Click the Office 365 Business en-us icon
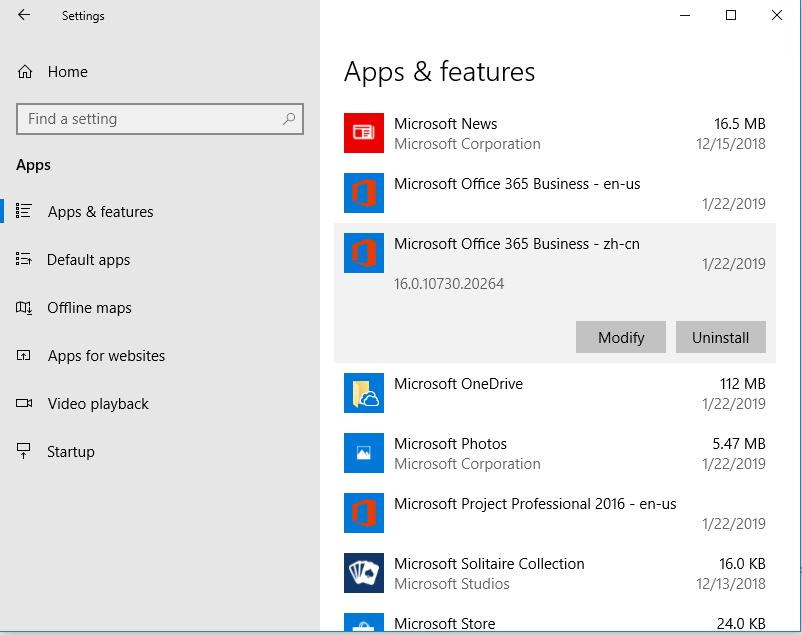Image resolution: width=802 pixels, height=635 pixels. [364, 193]
